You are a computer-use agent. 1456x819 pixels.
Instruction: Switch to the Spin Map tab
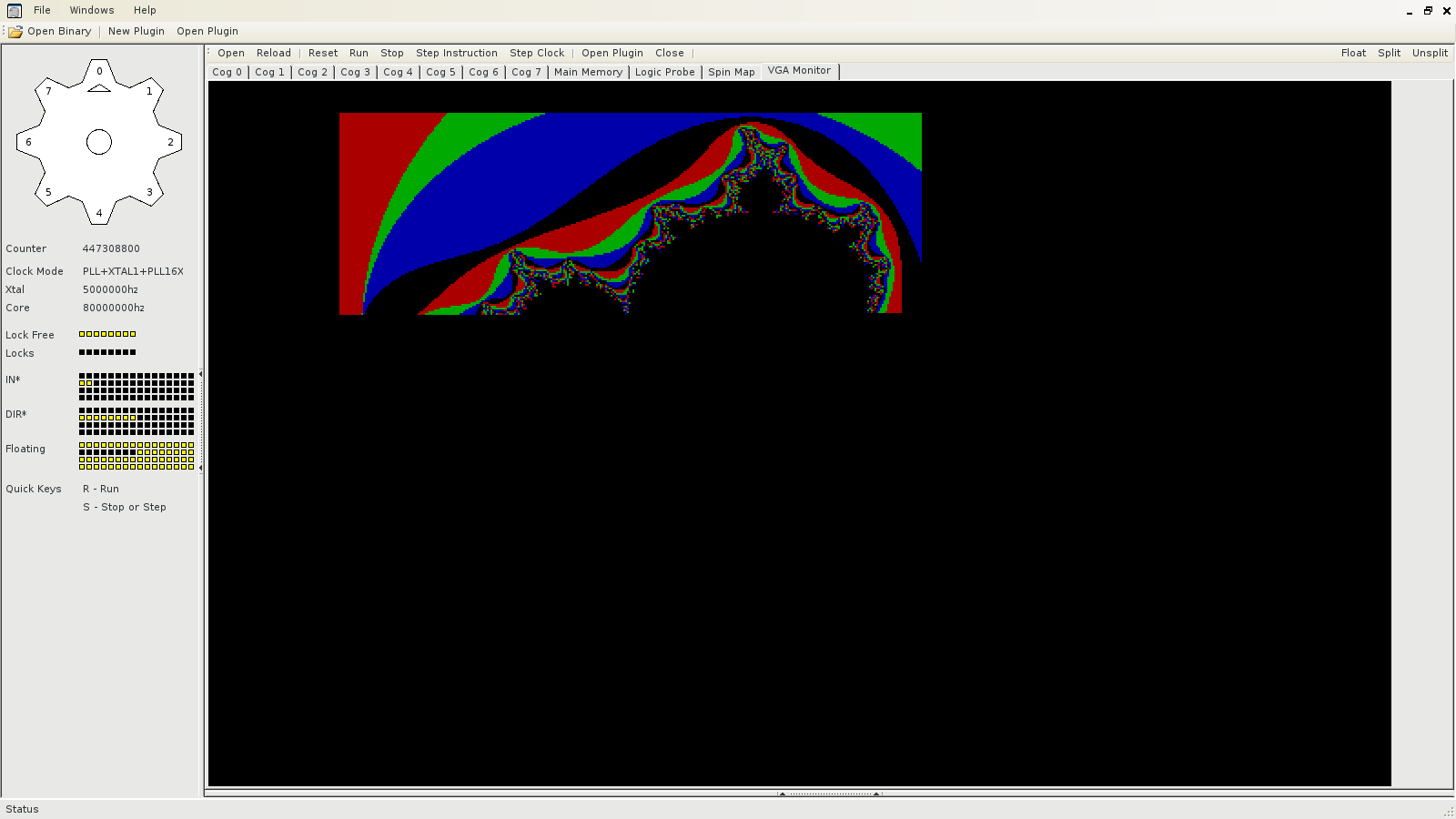click(x=731, y=72)
